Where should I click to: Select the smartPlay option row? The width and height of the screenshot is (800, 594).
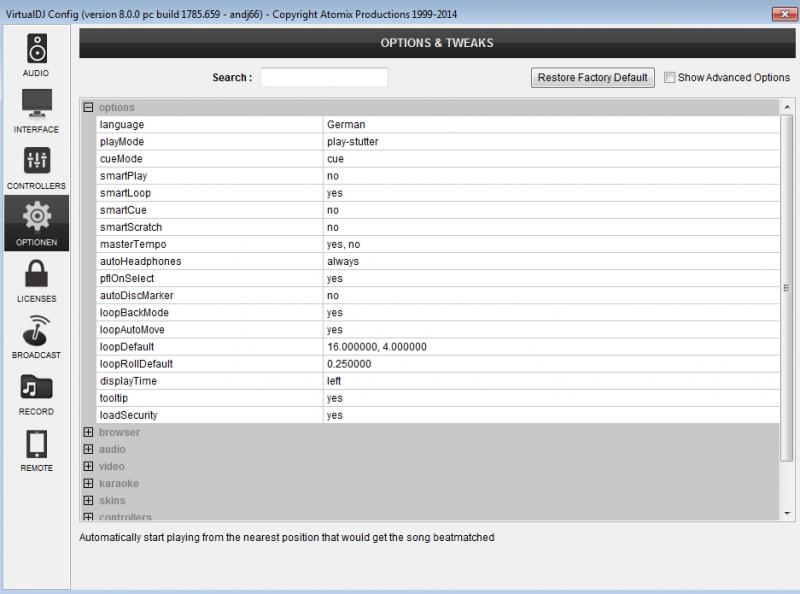click(x=438, y=176)
